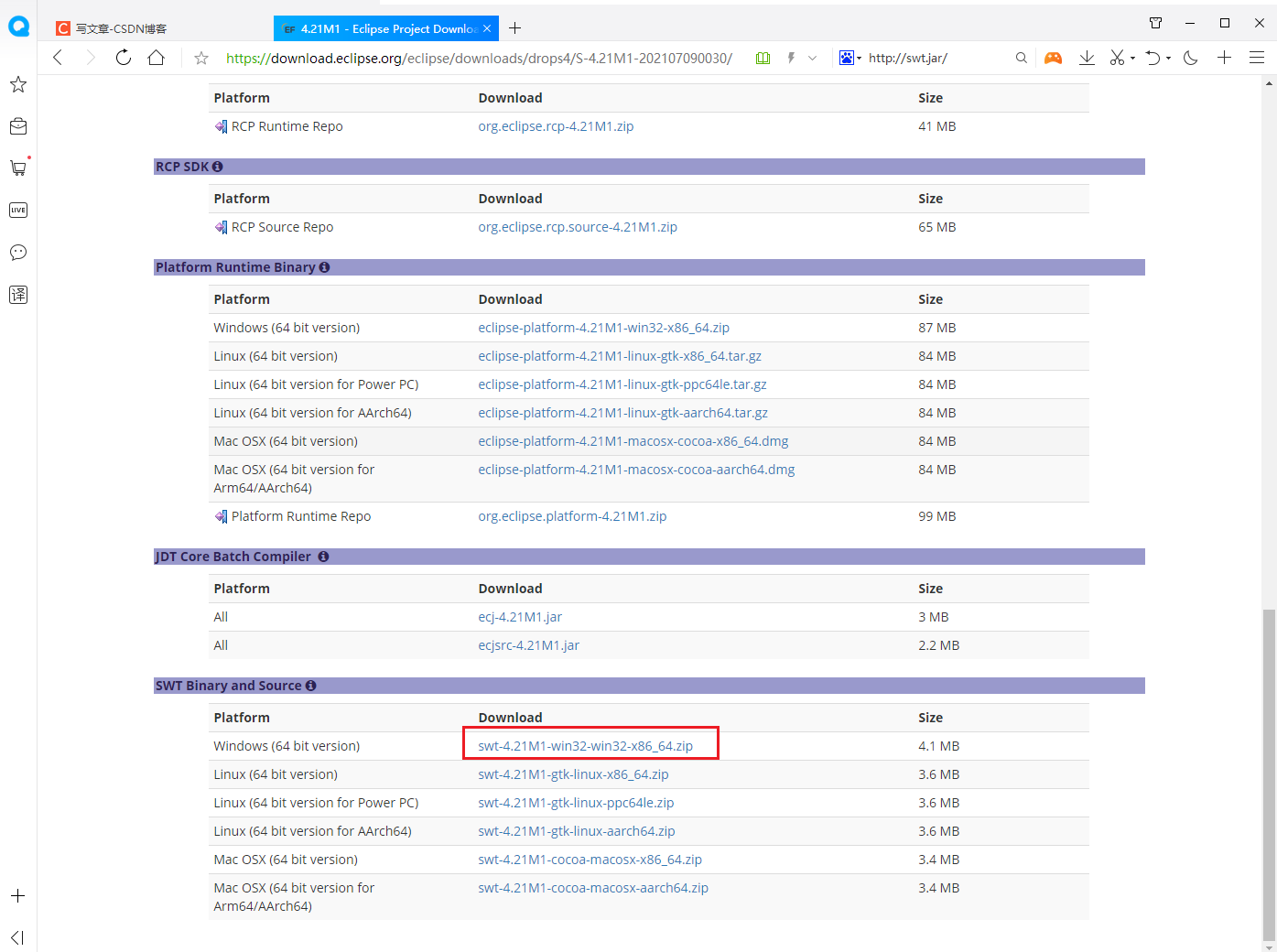Click the SWT Binary and Source info icon
The image size is (1277, 952).
coord(311,686)
